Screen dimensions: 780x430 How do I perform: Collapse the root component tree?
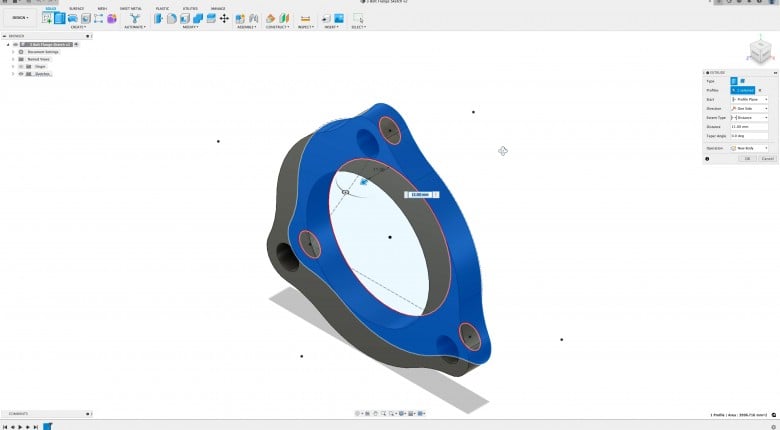[8, 44]
